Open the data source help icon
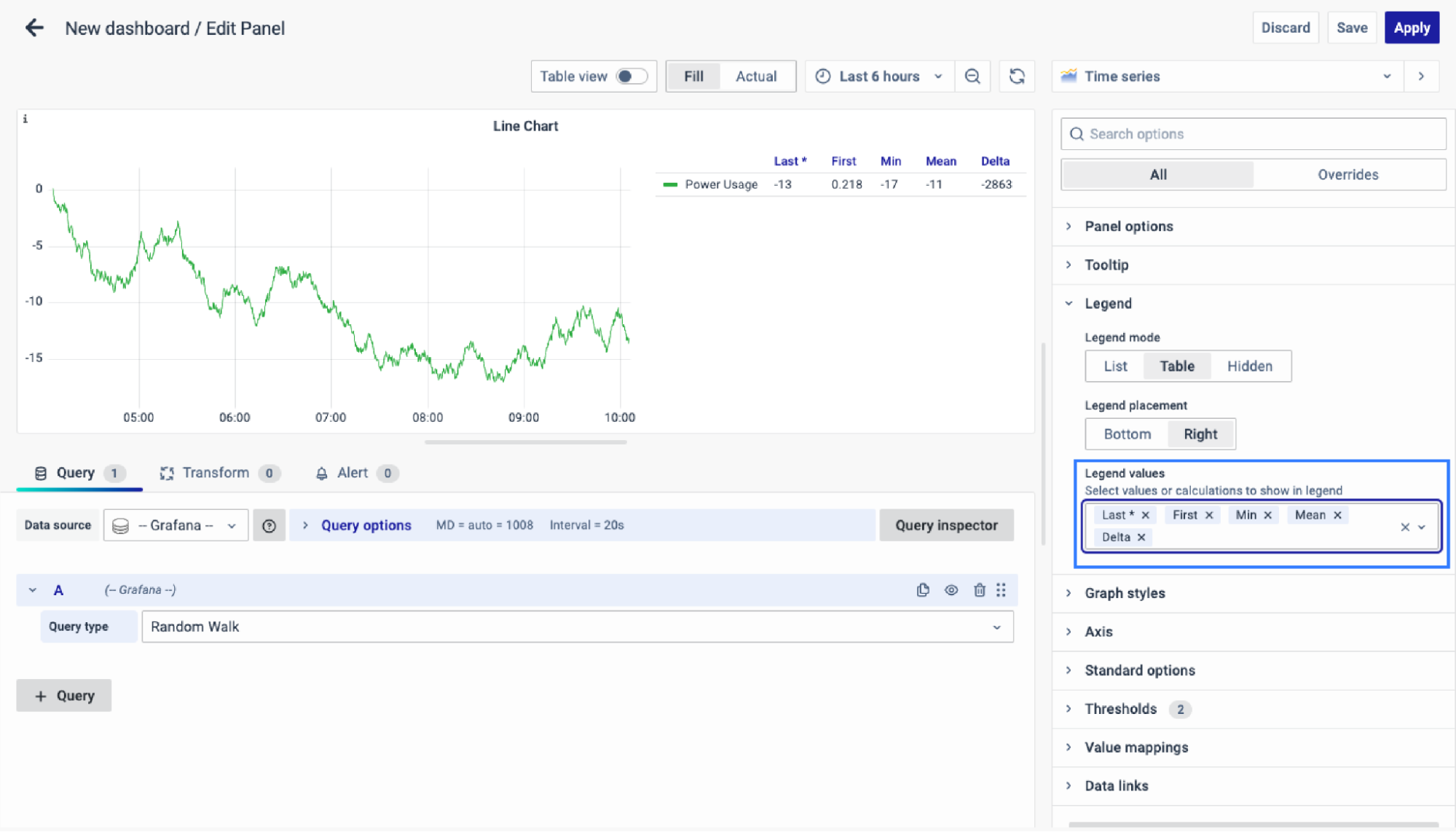Image resolution: width=1456 pixels, height=832 pixels. click(x=269, y=525)
